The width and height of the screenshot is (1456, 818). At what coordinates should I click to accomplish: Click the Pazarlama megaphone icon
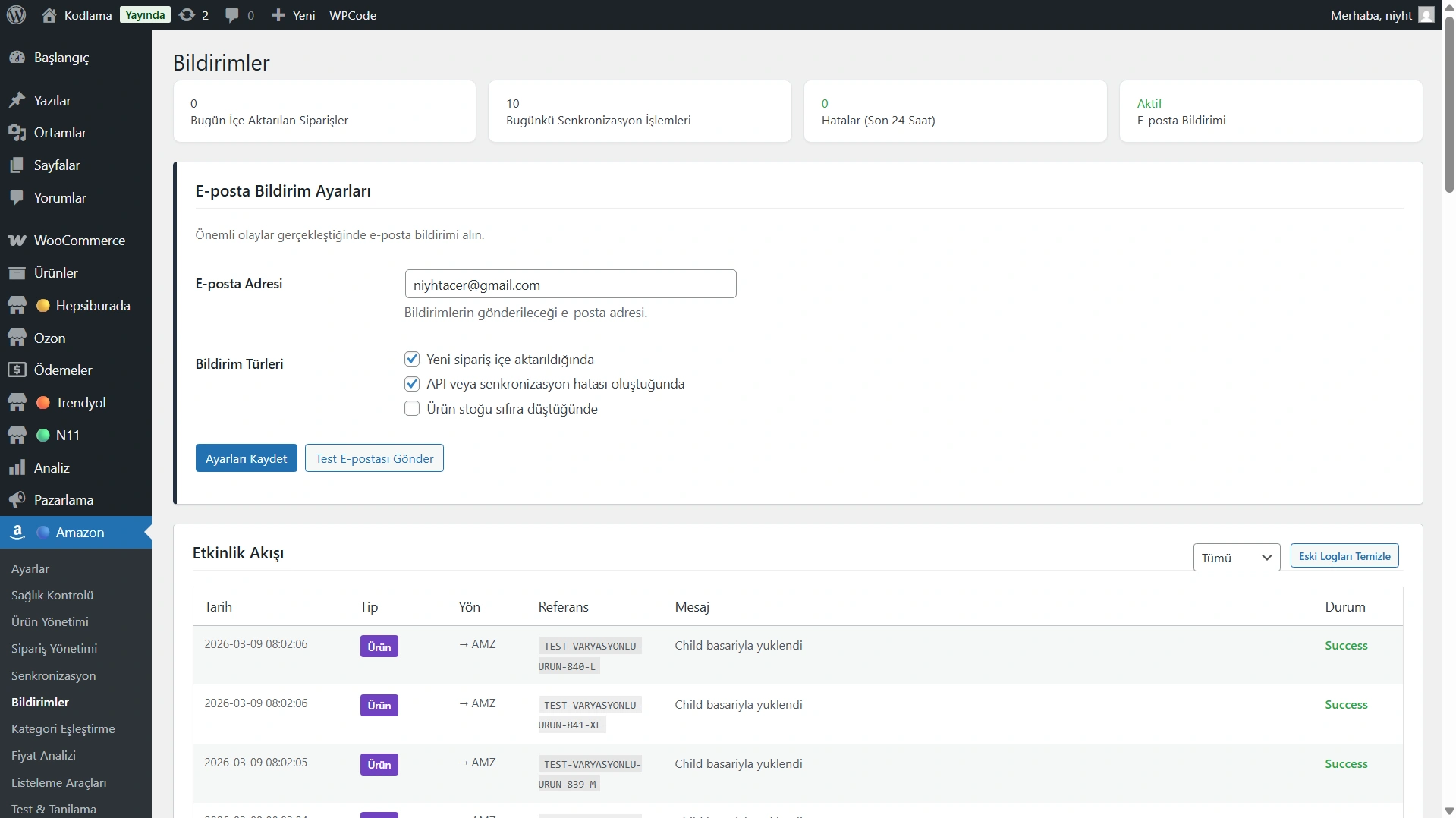pos(17,500)
